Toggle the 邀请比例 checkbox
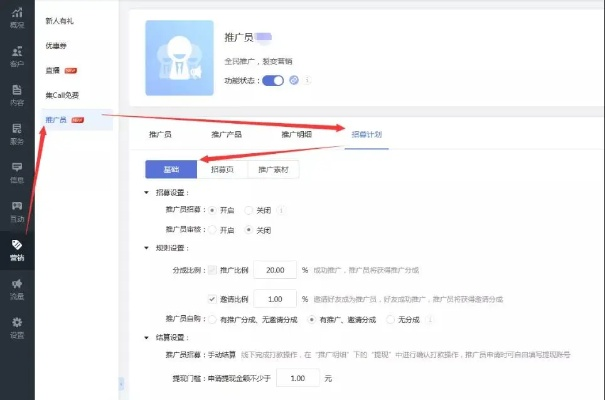605x400 pixels. tap(212, 299)
